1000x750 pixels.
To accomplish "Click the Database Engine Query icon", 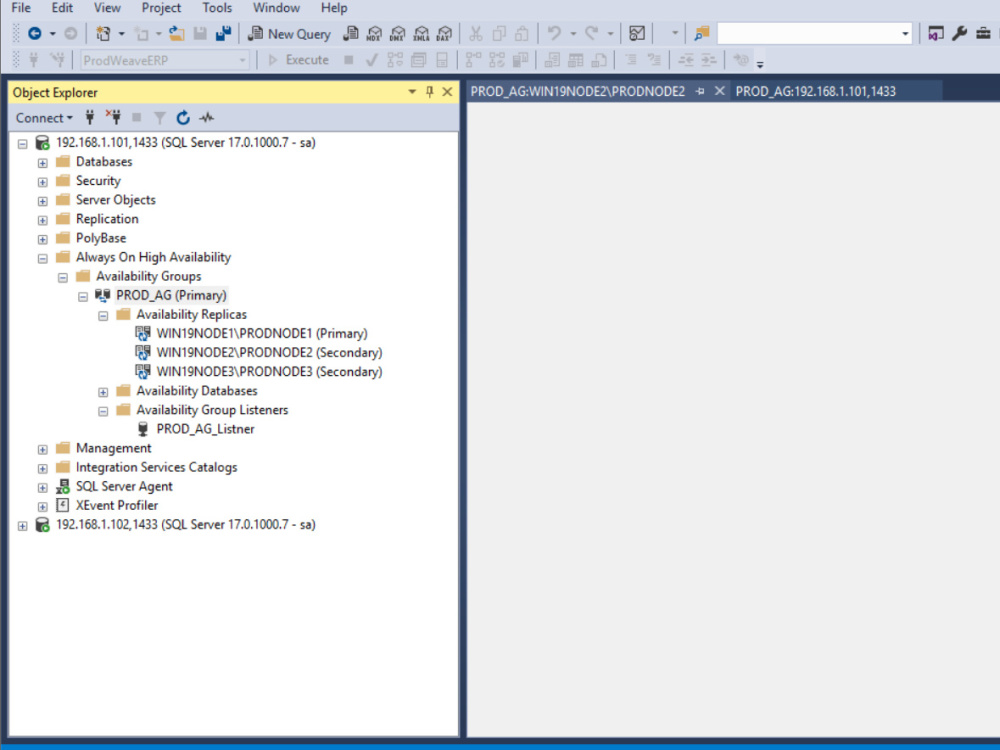I will click(350, 33).
